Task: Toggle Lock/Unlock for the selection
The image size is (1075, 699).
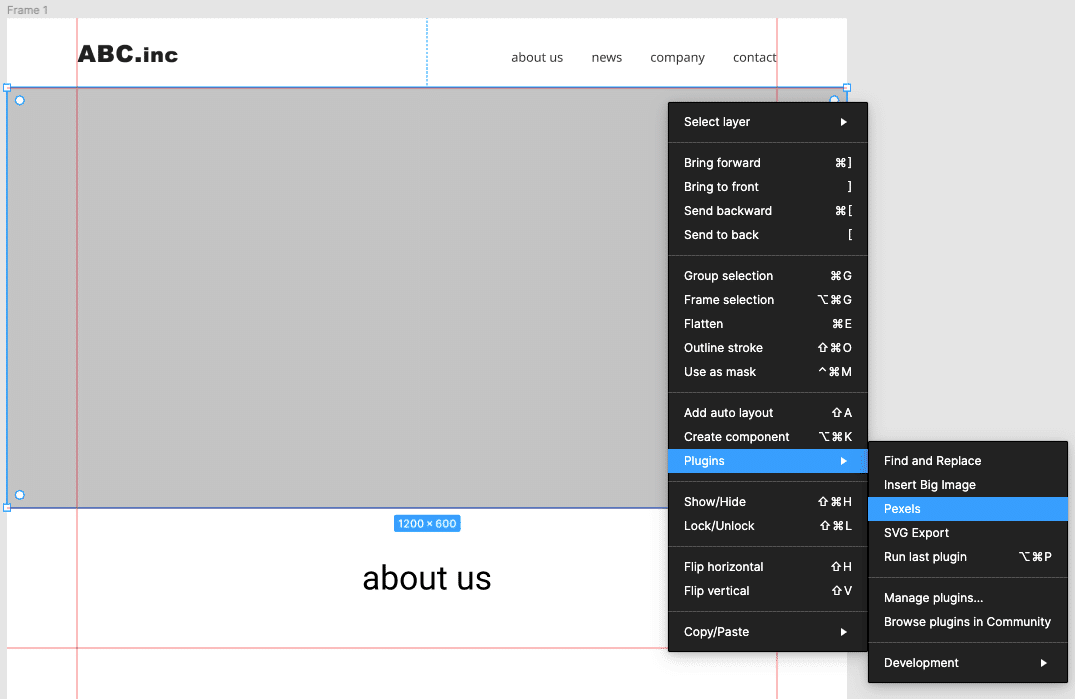Action: click(x=768, y=526)
